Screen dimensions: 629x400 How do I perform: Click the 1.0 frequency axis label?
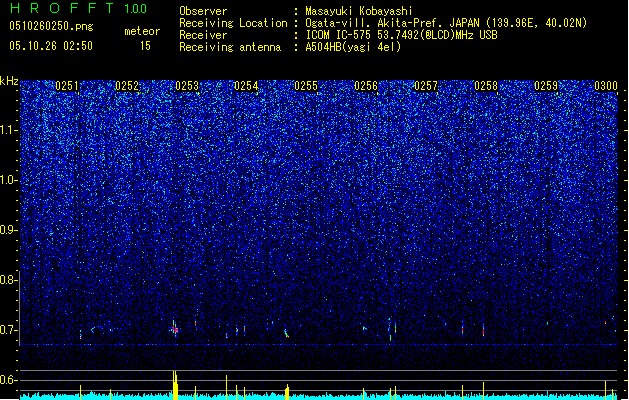click(x=9, y=180)
